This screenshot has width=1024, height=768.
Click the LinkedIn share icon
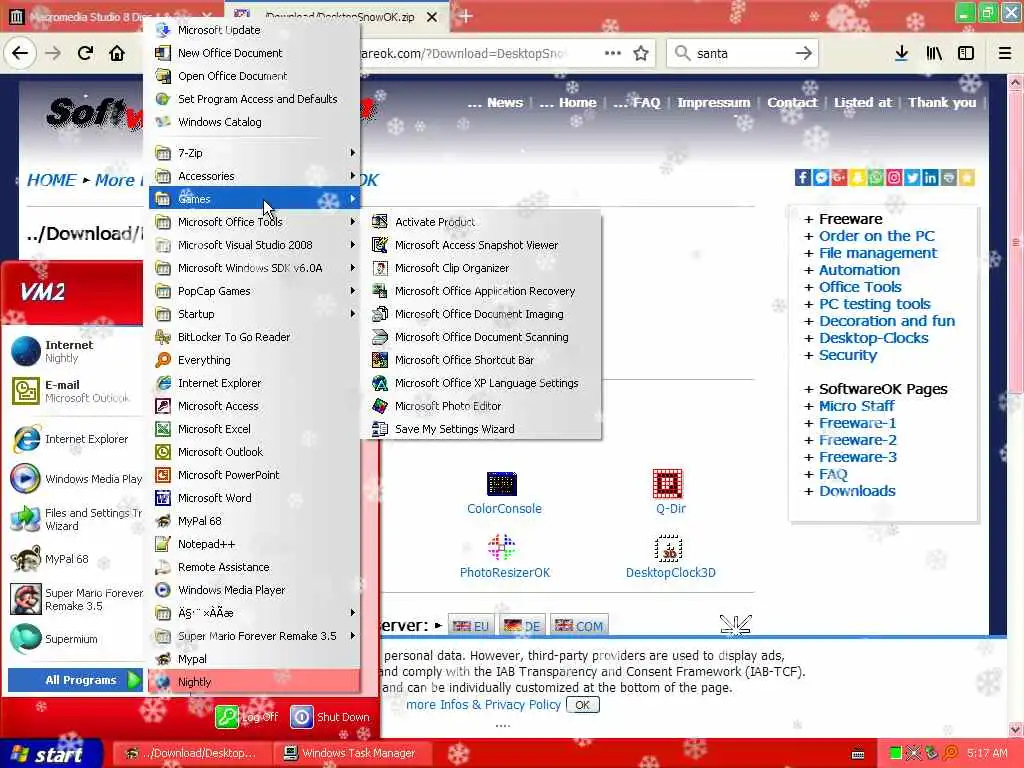(x=930, y=178)
